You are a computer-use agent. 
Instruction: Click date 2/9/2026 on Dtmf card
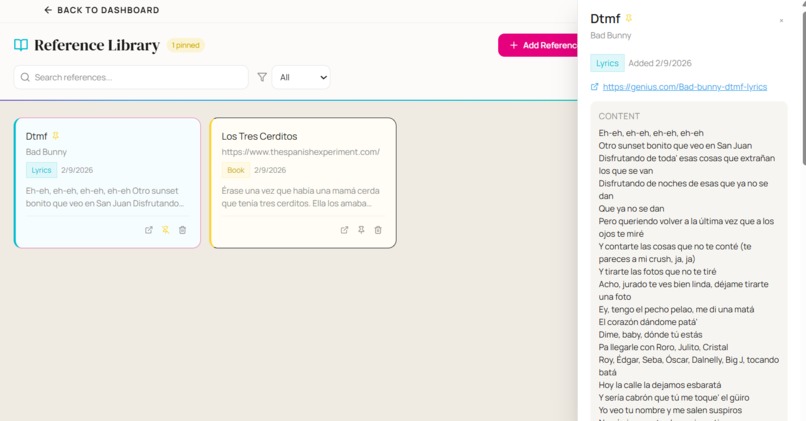(77, 170)
